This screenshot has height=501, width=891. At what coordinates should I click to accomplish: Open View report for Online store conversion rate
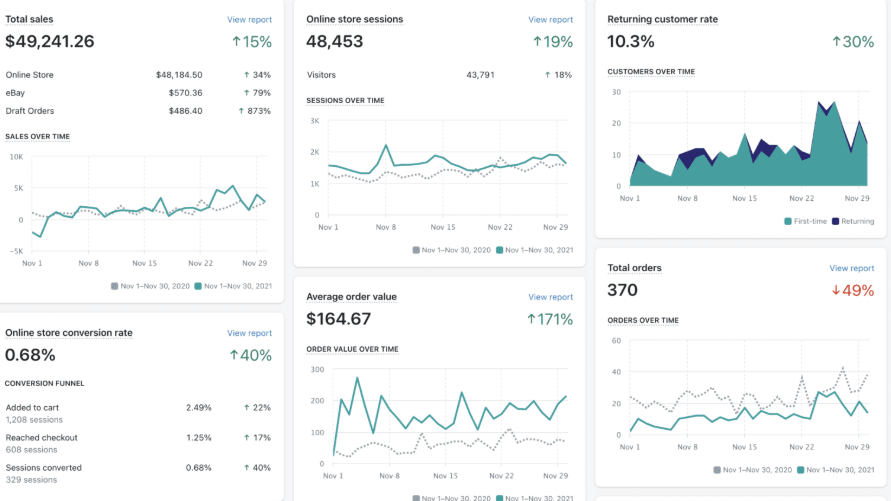249,333
